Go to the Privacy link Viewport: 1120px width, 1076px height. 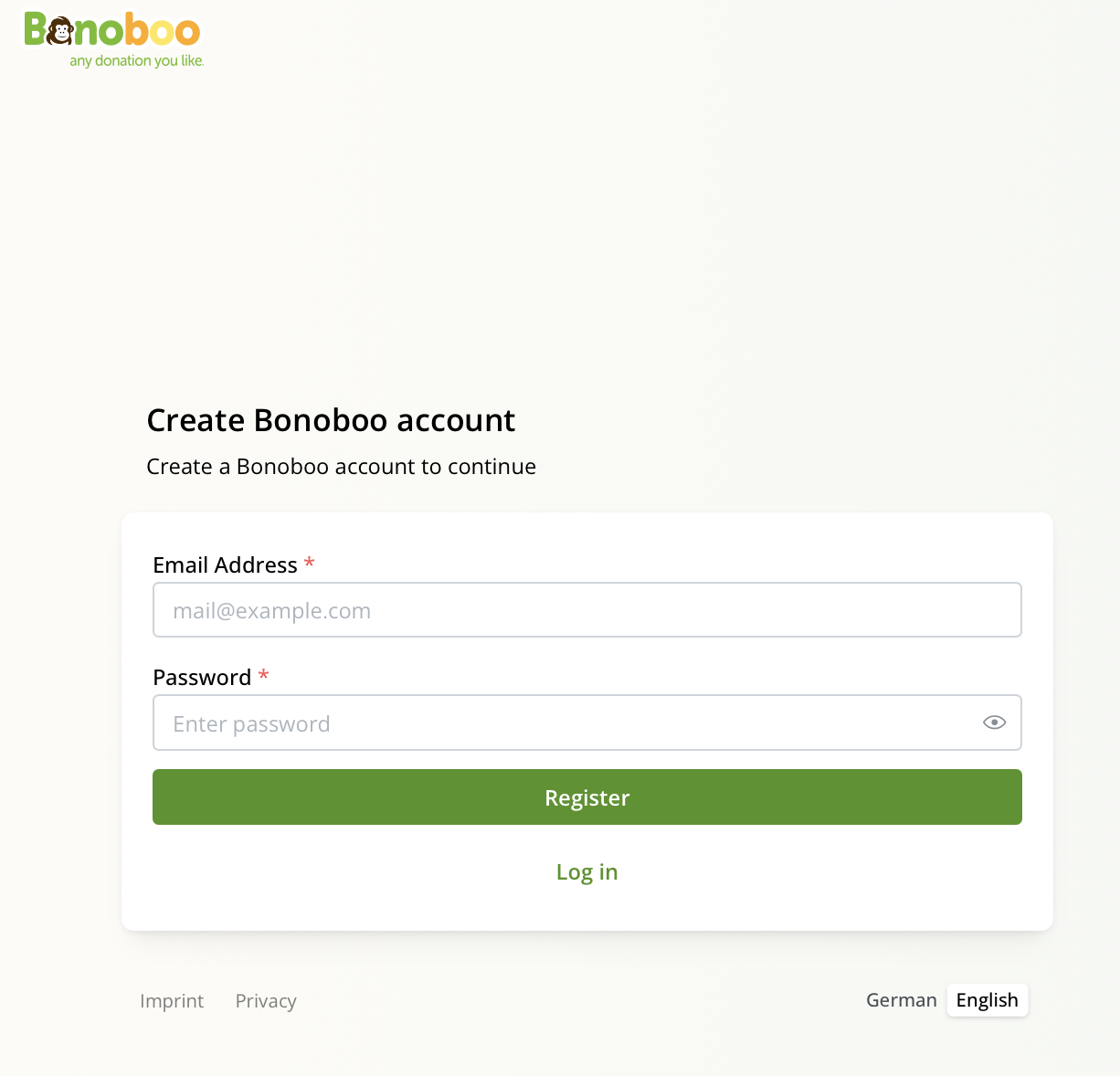click(266, 1001)
